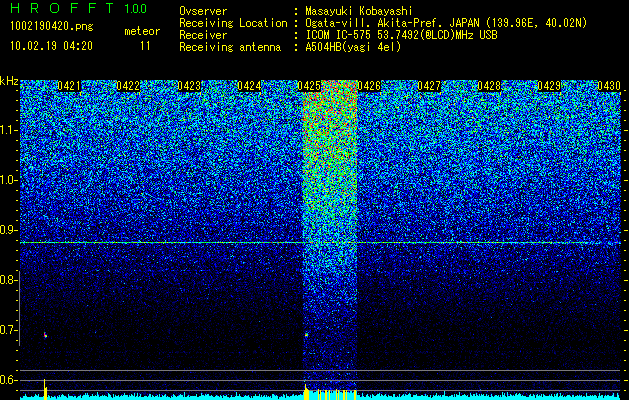Click the 0.9 frequency axis label

pos(8,230)
